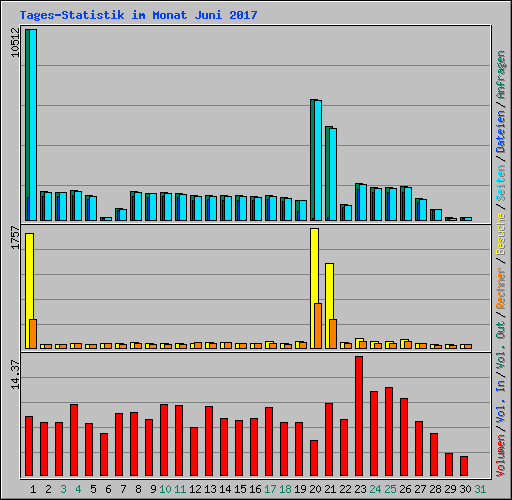The image size is (512, 500).
Task: Click the tallest red volume bar for day 23
Action: coord(359,416)
